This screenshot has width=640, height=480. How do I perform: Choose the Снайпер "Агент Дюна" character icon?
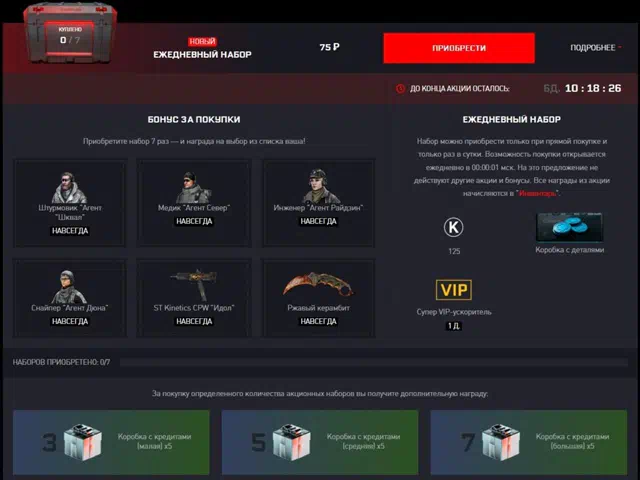coord(69,287)
